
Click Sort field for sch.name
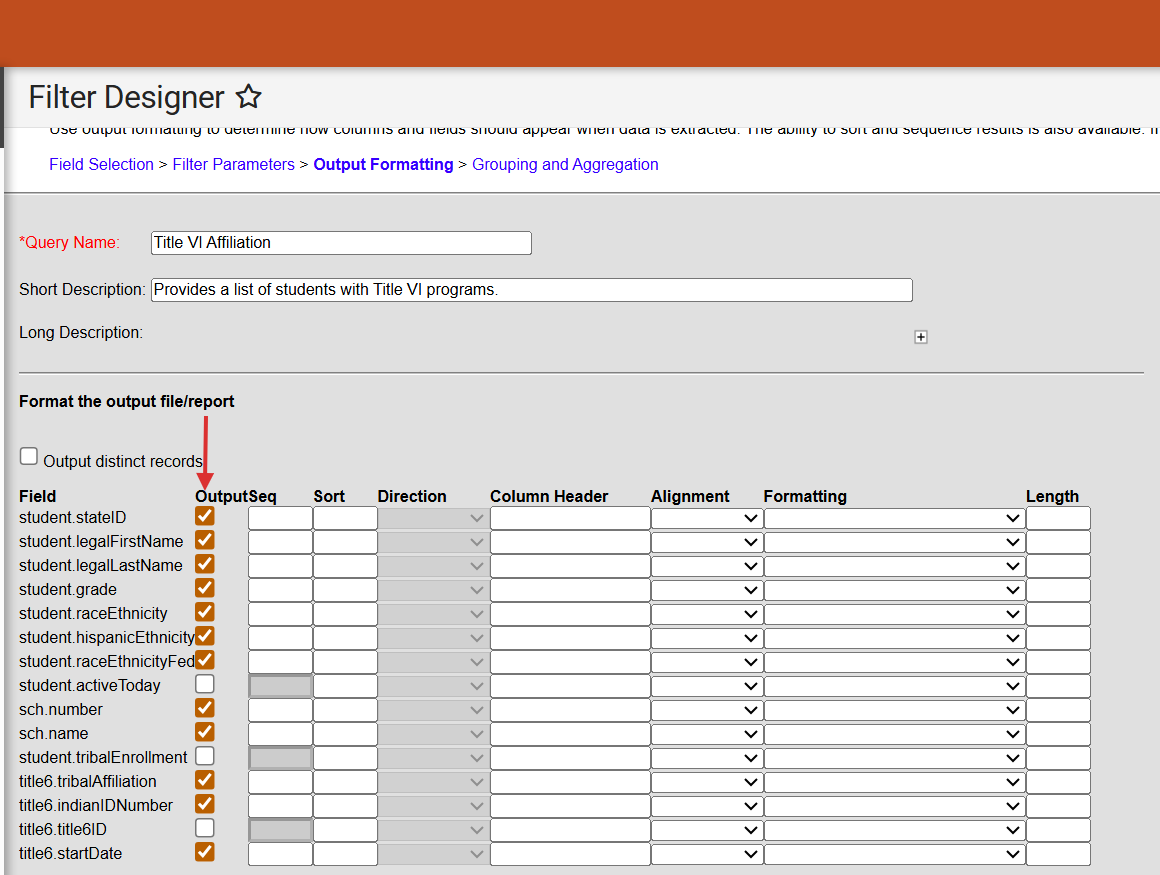345,734
